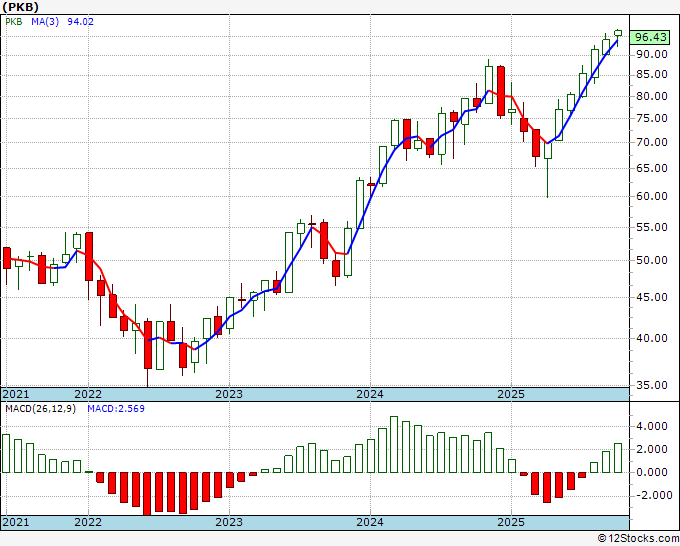The height and width of the screenshot is (546, 680).
Task: Click the latest green candle near 96
Action: click(618, 33)
